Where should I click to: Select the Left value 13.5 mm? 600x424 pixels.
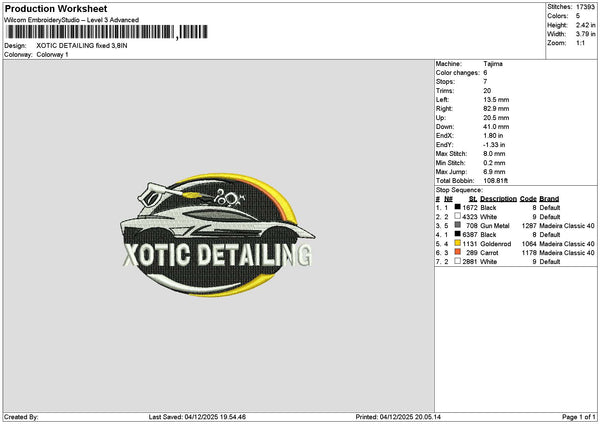tap(496, 99)
